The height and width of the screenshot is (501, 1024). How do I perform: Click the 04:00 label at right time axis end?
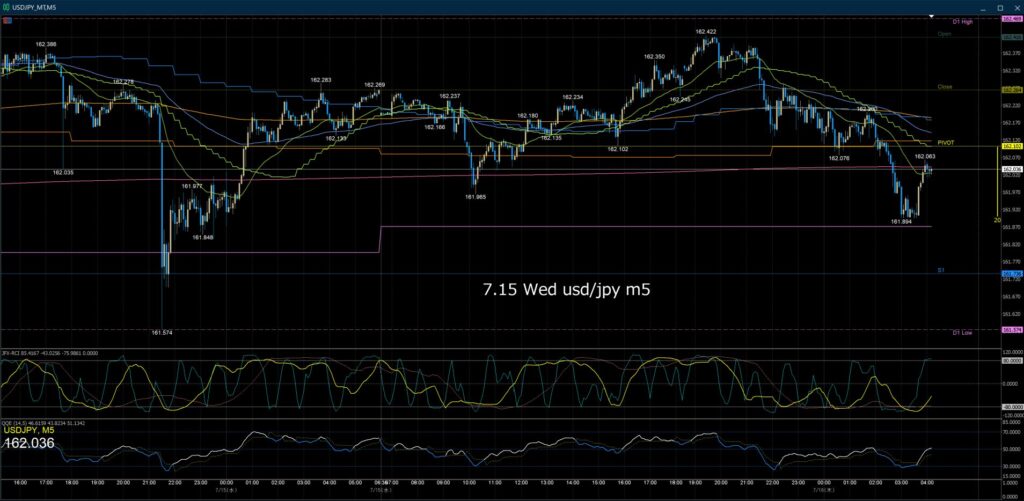click(x=927, y=484)
